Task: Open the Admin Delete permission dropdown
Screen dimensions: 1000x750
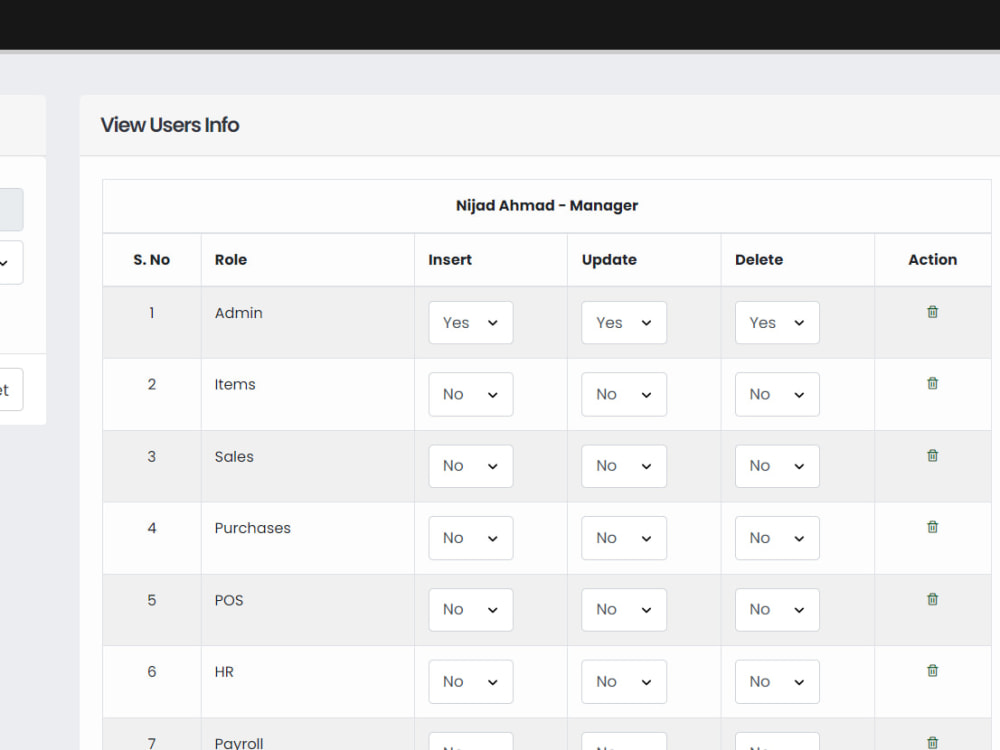Action: (777, 323)
